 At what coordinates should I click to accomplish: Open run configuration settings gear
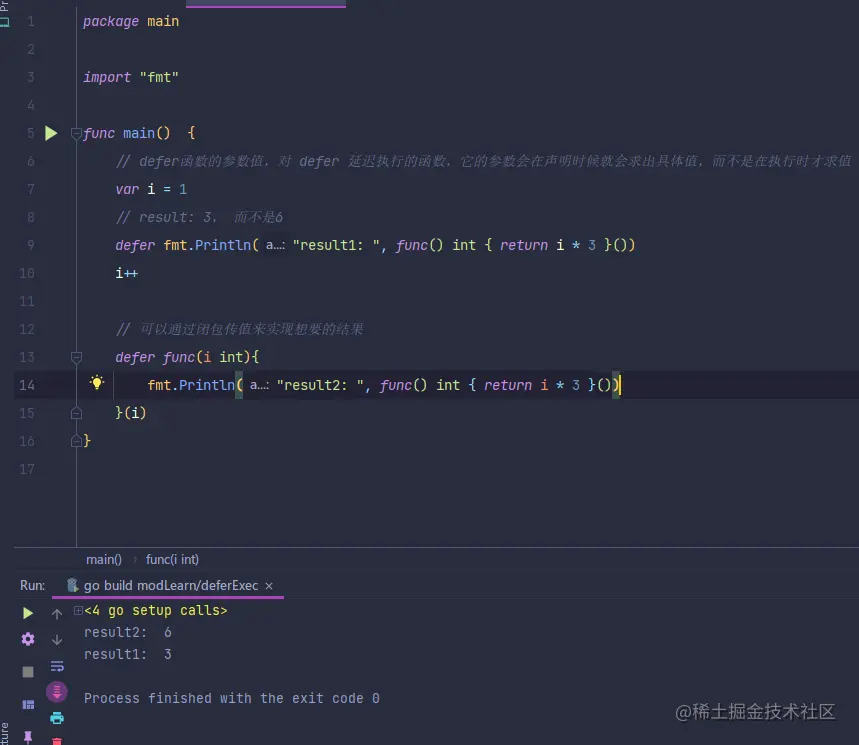click(28, 639)
